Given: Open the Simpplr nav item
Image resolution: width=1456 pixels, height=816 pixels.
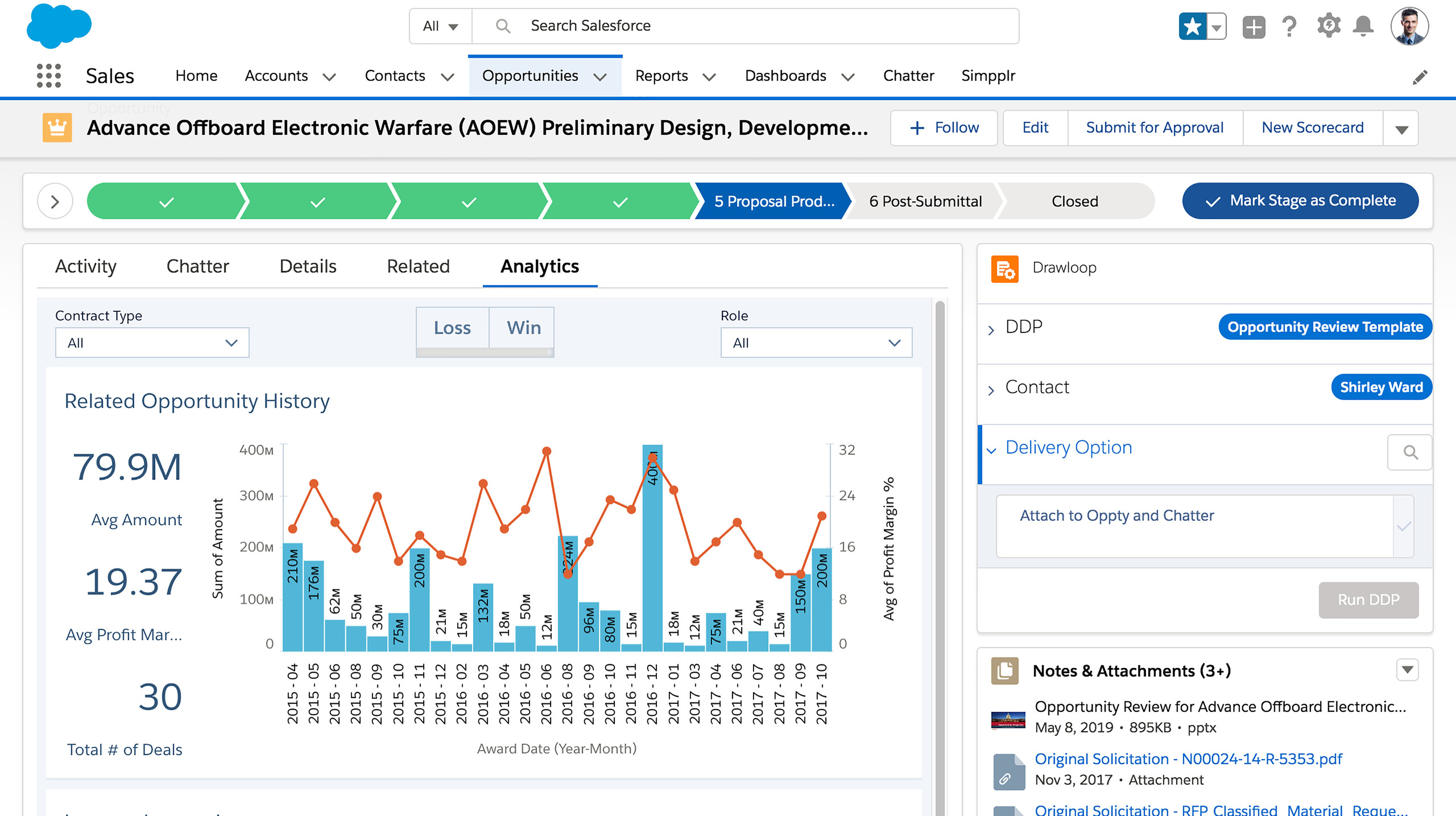Looking at the screenshot, I should (988, 76).
